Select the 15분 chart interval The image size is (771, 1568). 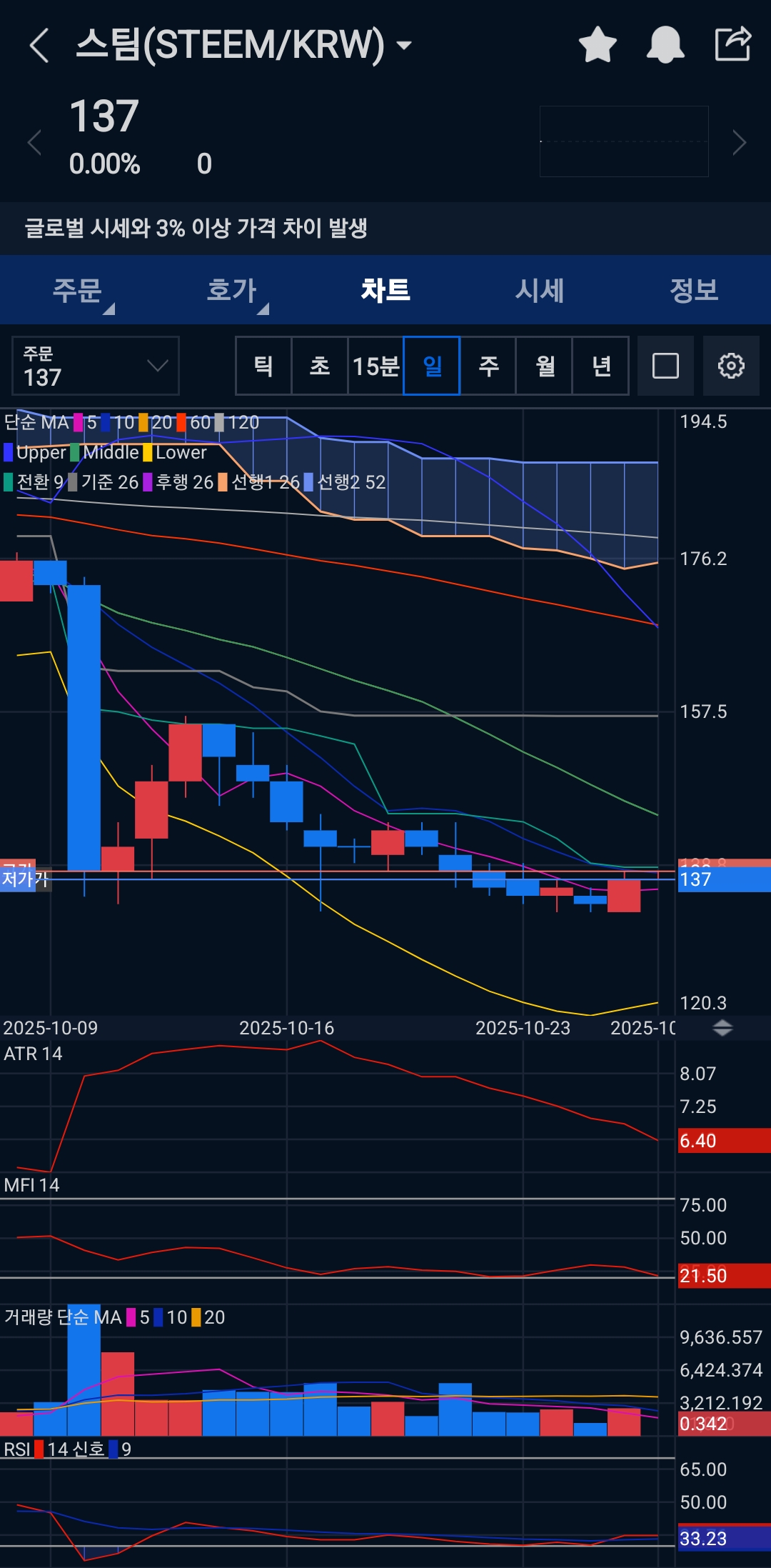(376, 366)
